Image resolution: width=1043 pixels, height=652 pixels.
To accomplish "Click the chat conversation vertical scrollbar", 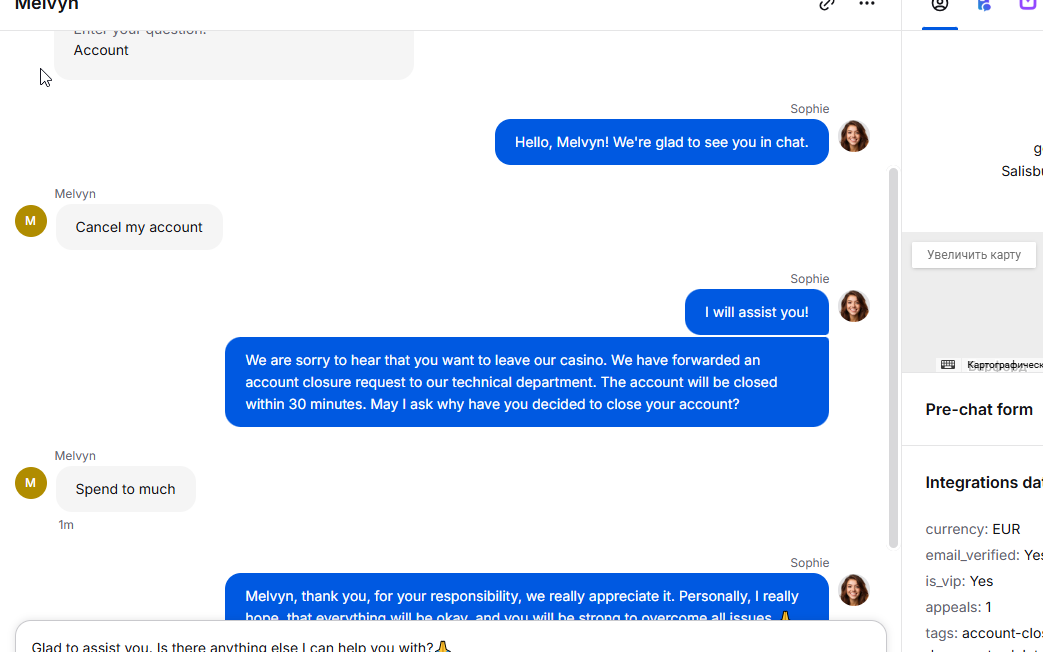I will (x=893, y=358).
